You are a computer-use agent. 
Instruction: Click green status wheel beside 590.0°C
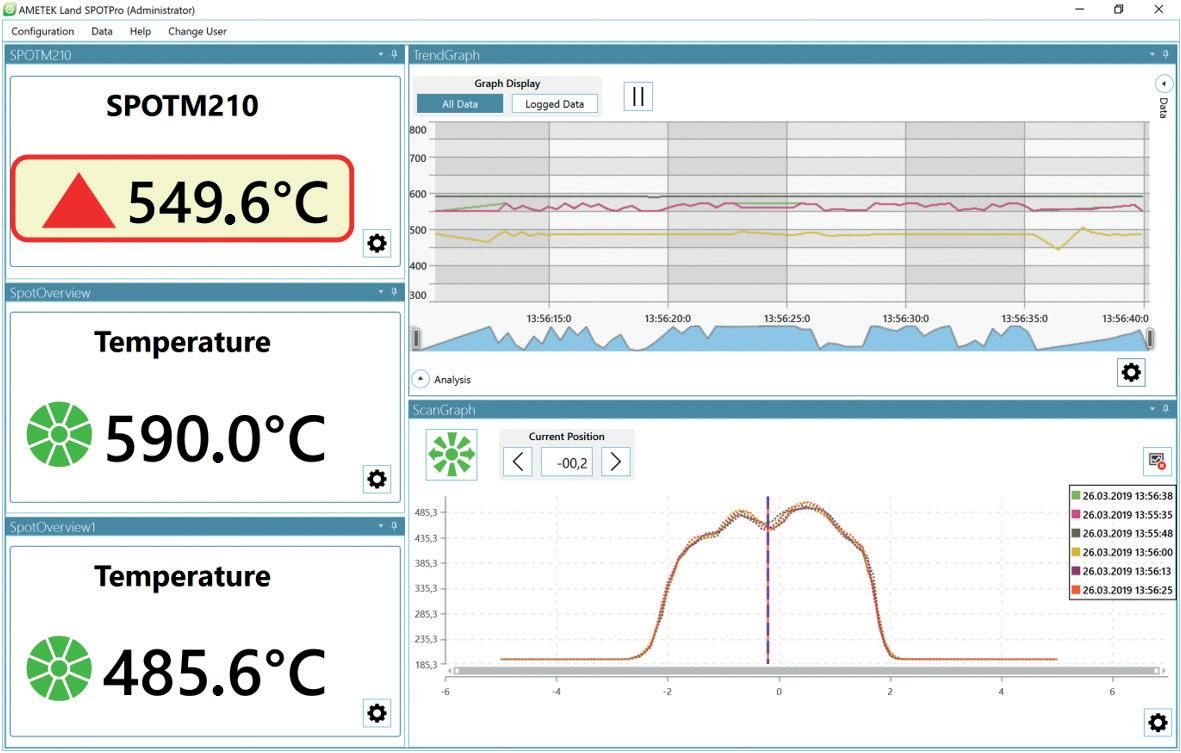59,434
